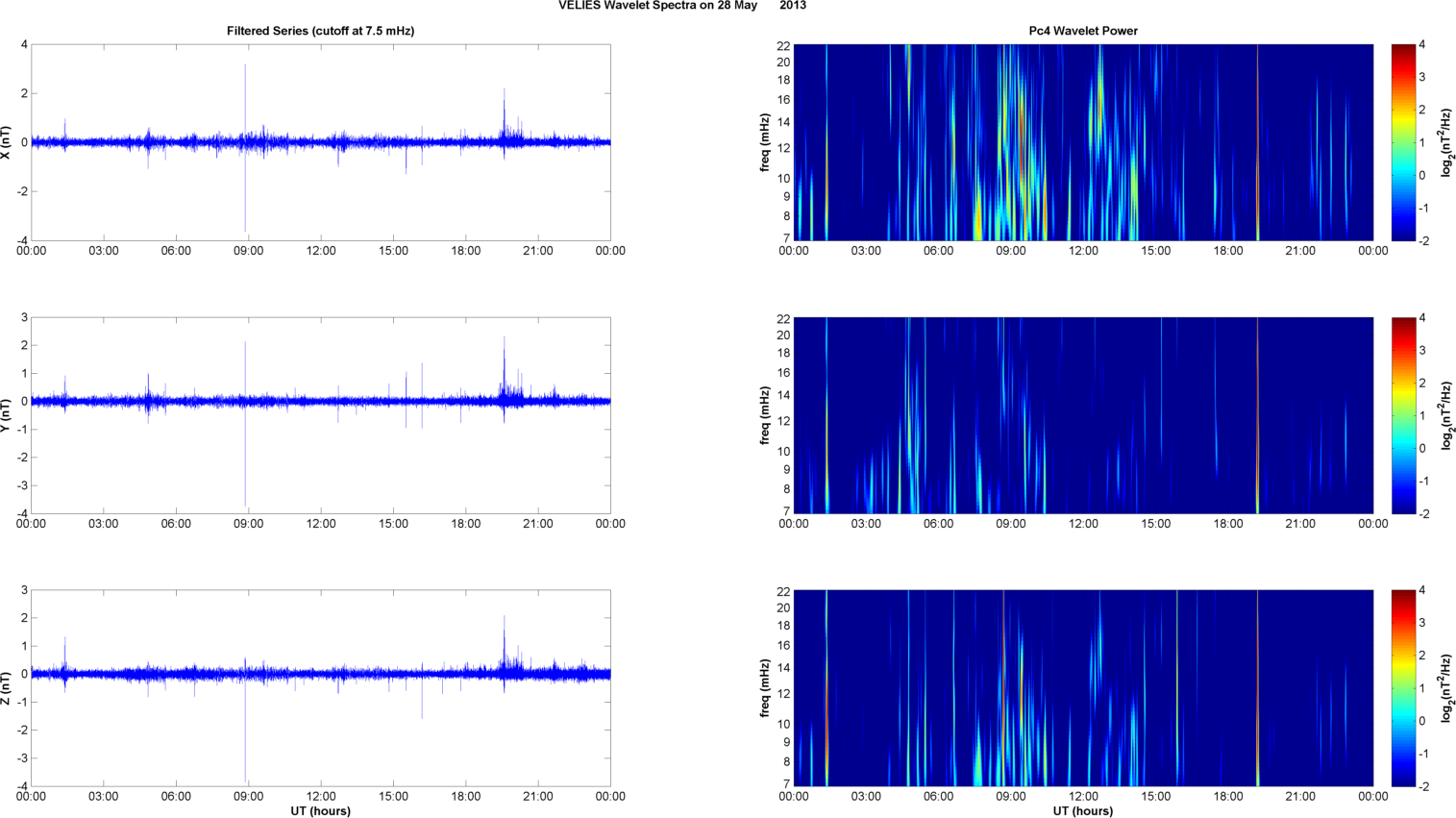Image resolution: width=1456 pixels, height=818 pixels.
Task: Click the color bar beside the bottom wavelet plot
Action: pos(1403,688)
